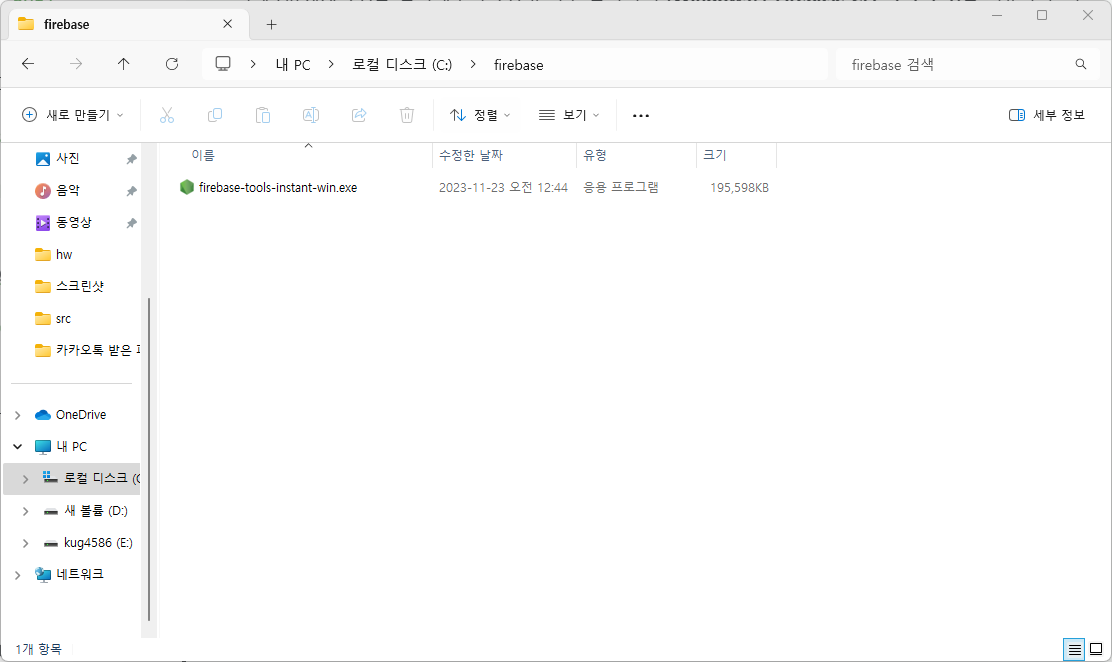Click the Share icon in toolbar

[x=359, y=115]
